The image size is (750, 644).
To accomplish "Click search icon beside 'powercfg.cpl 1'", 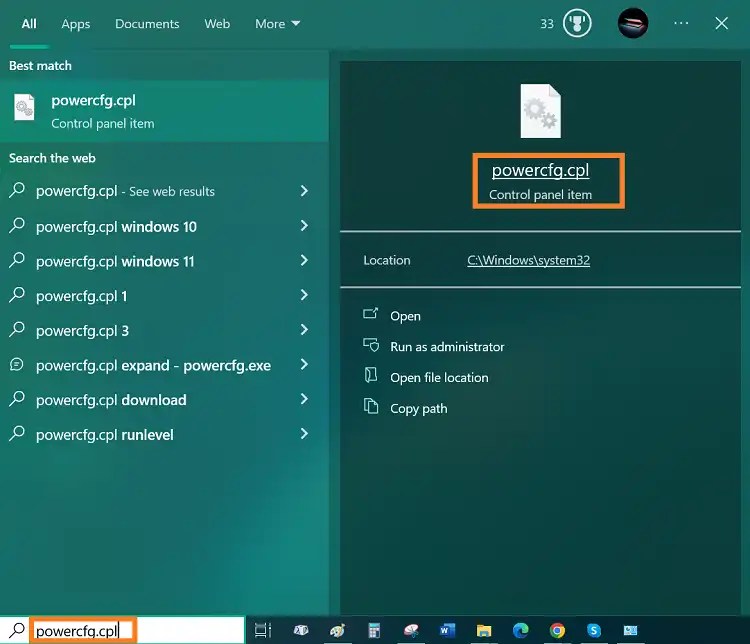I will [x=17, y=295].
